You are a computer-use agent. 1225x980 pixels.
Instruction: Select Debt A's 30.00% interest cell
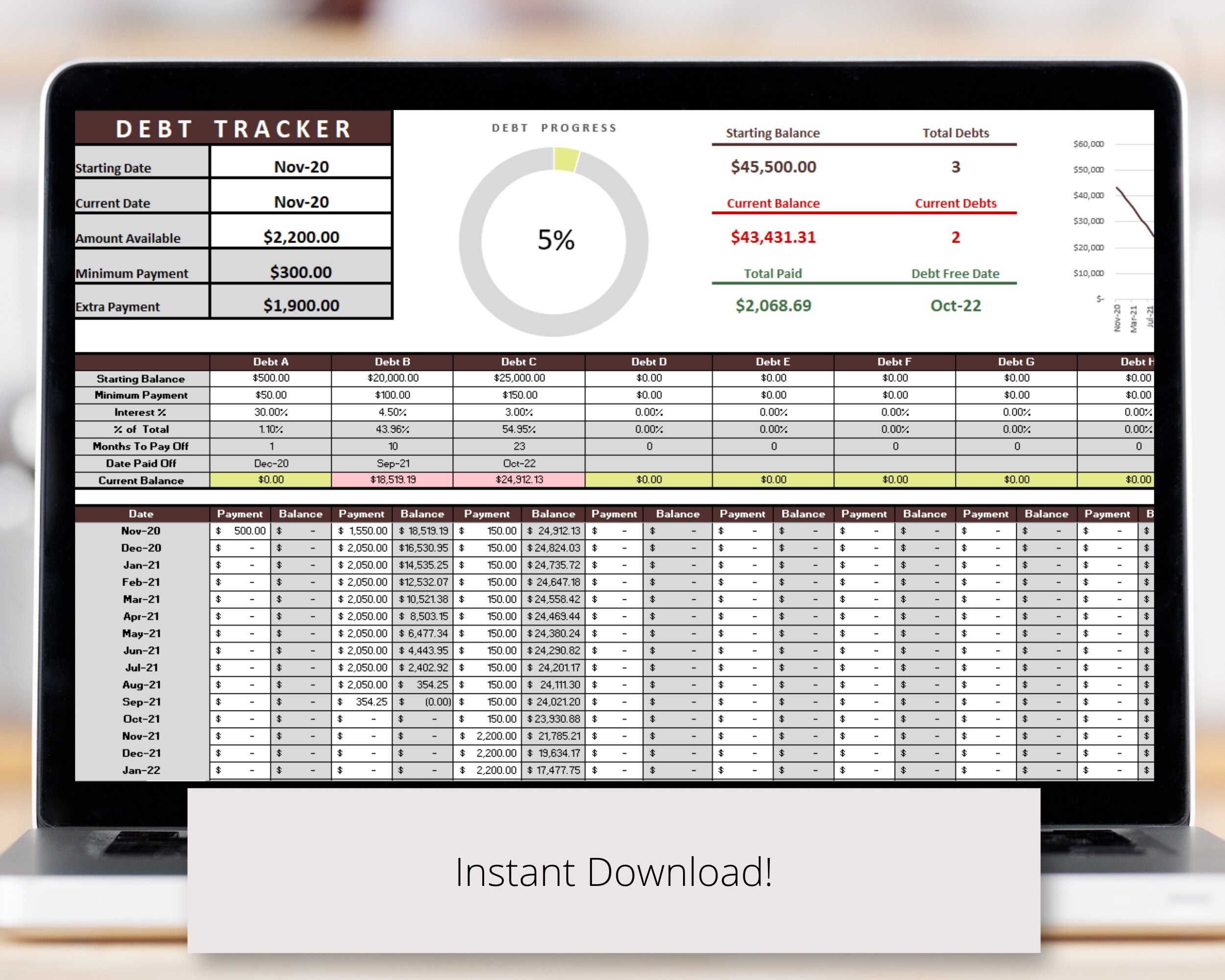[x=271, y=412]
